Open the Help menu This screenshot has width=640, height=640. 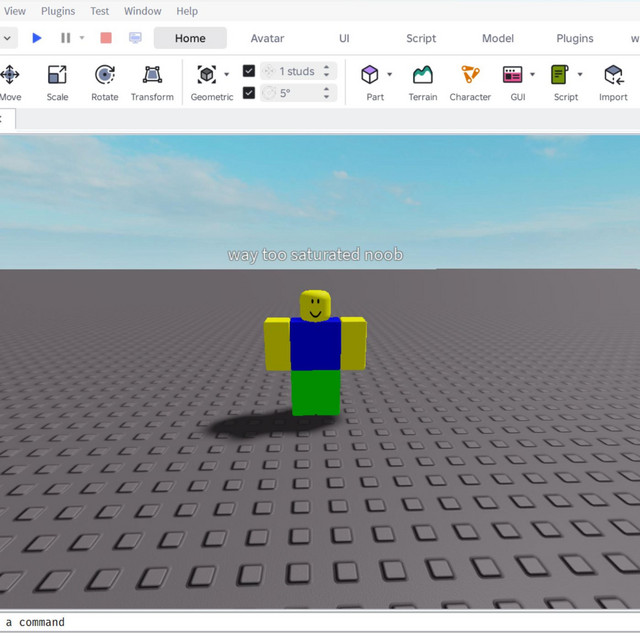click(187, 11)
